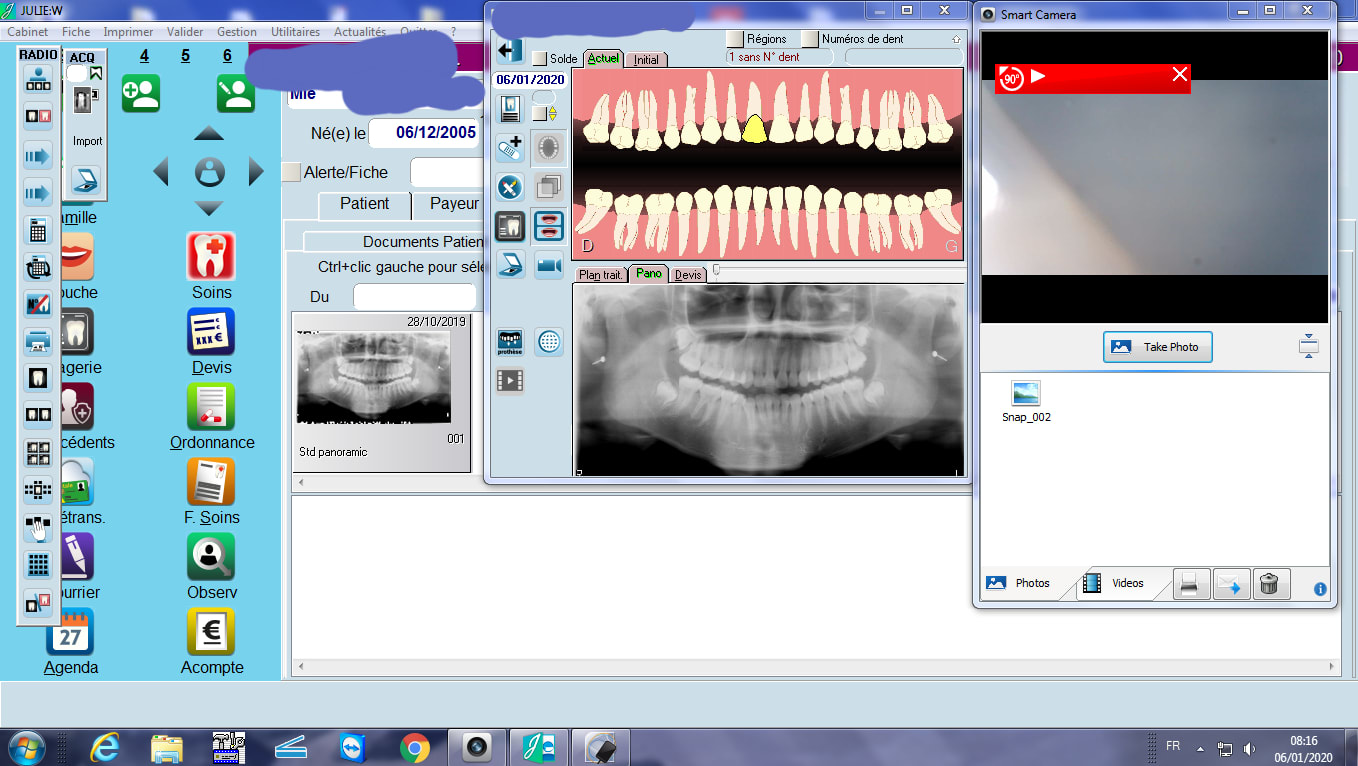Open the Std panoramic x-ray thumbnail
1358x766 pixels.
pyautogui.click(x=374, y=377)
